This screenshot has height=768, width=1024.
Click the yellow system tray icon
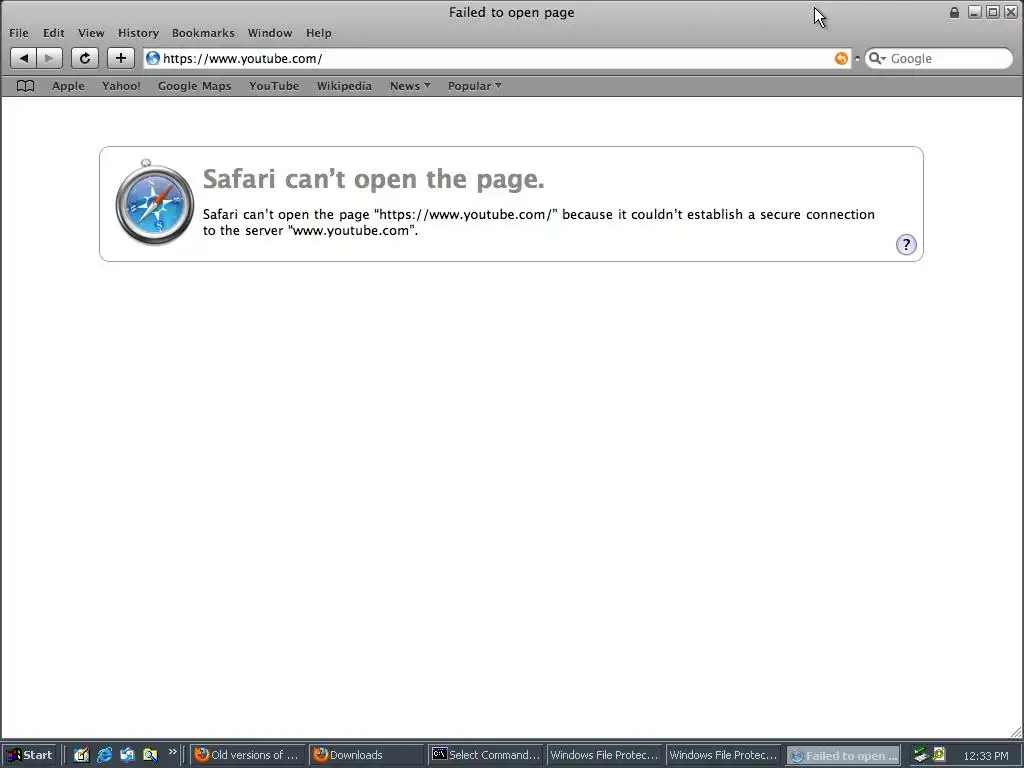(939, 754)
